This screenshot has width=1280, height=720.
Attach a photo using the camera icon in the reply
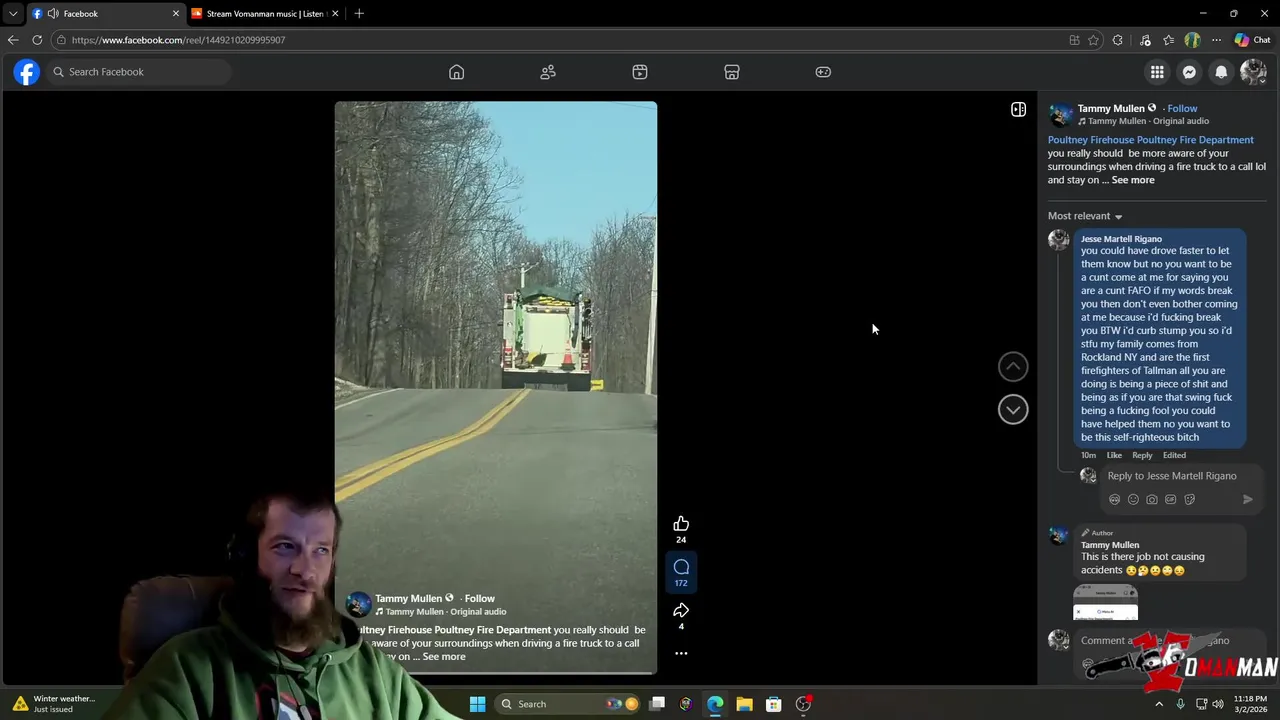1152,499
